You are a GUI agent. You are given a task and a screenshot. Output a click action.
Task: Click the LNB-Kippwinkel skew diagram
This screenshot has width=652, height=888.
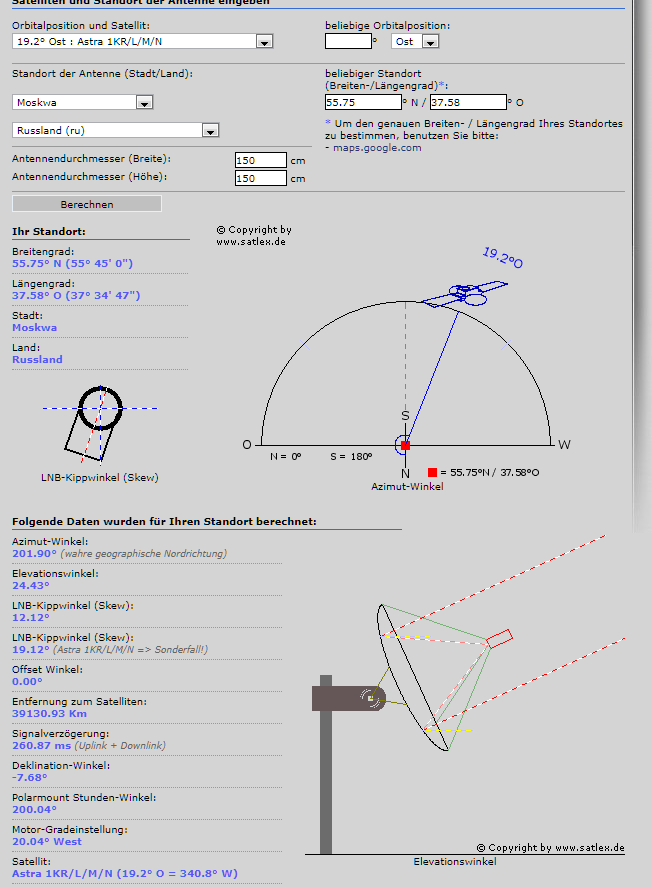pyautogui.click(x=100, y=424)
